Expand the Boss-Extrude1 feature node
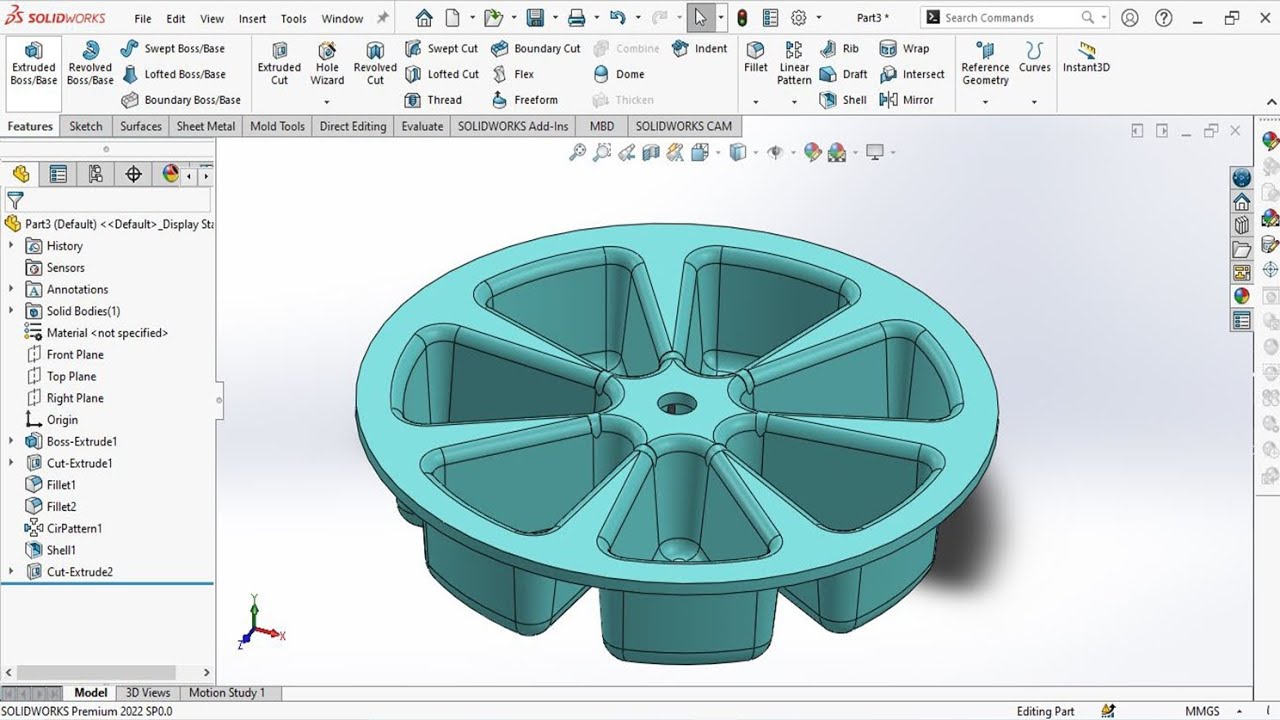The image size is (1280, 720). click(x=11, y=441)
